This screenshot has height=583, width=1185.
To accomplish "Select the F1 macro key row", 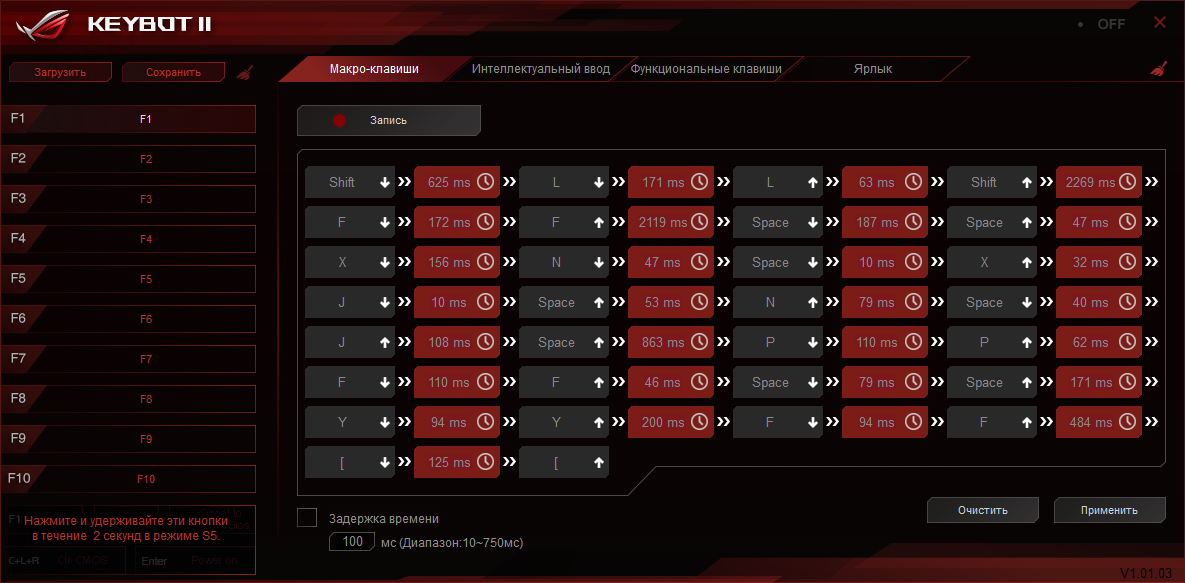I will 128,119.
